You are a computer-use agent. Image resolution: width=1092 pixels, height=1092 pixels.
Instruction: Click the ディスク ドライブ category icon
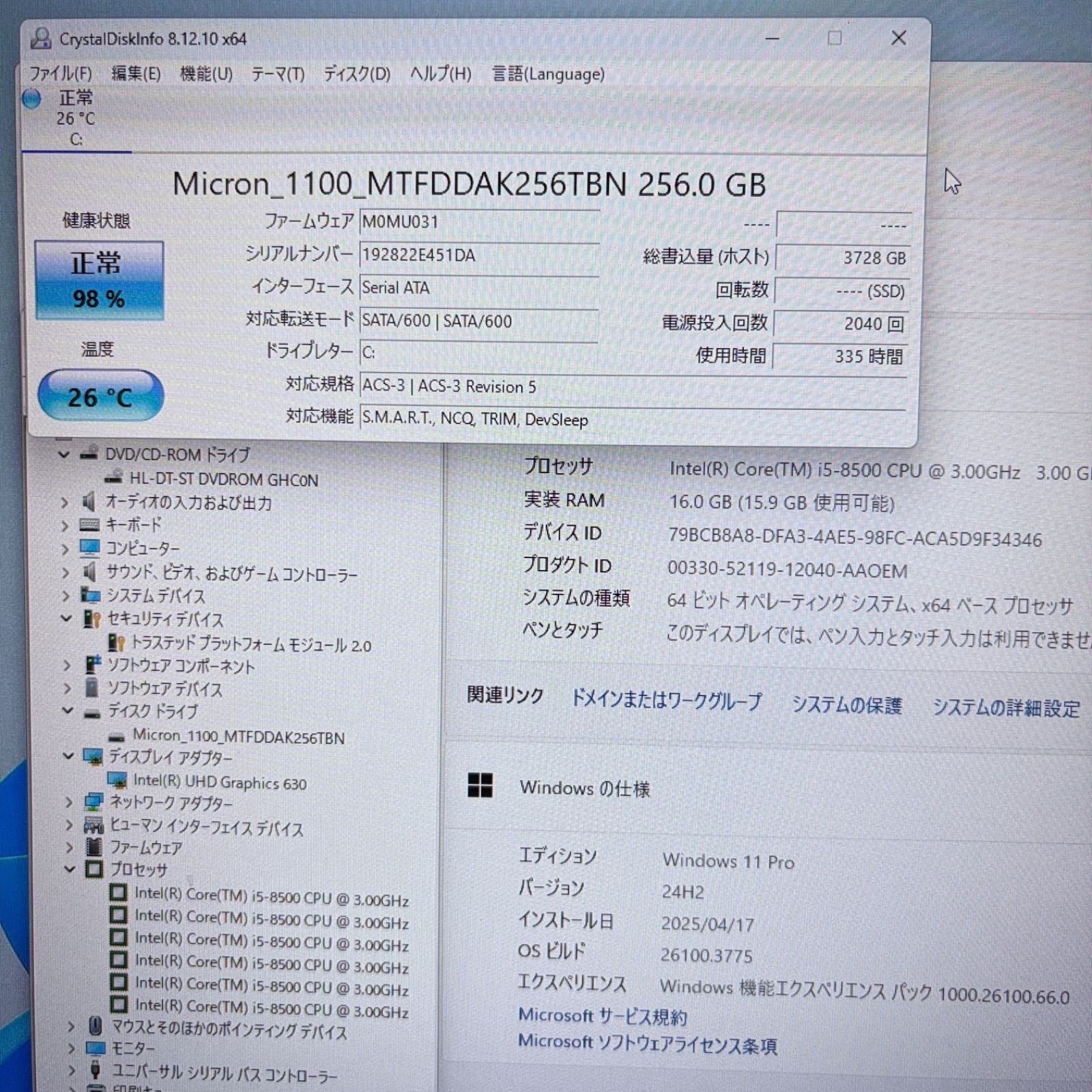pyautogui.click(x=92, y=714)
